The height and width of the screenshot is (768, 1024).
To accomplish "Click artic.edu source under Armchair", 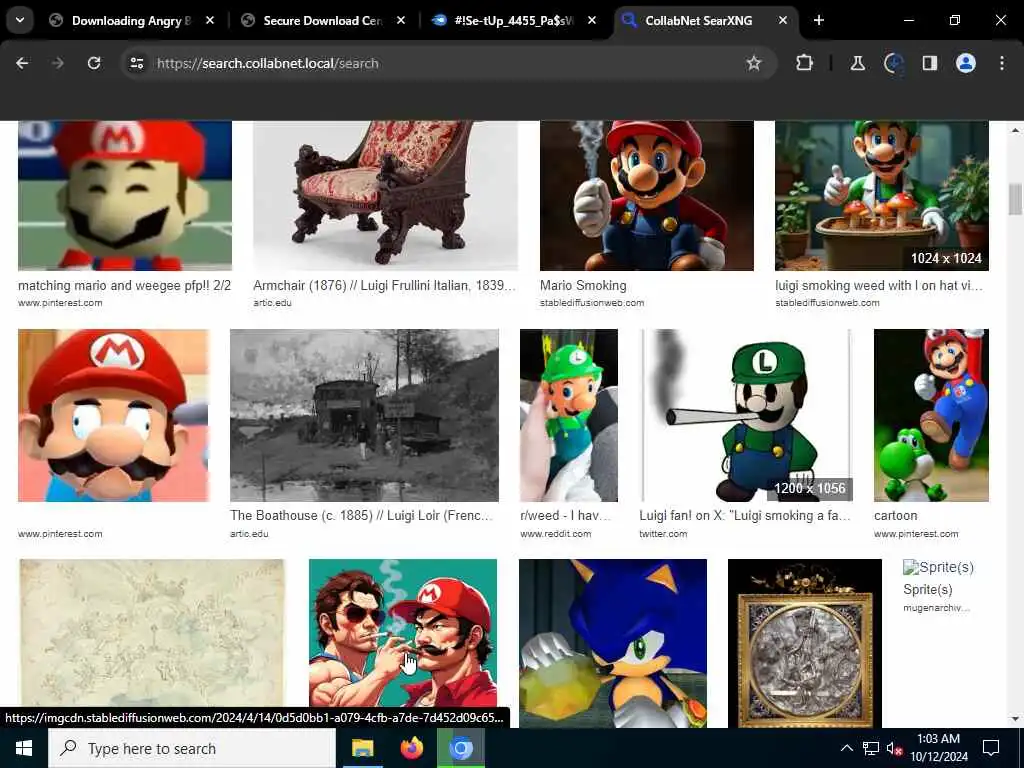I will (272, 303).
